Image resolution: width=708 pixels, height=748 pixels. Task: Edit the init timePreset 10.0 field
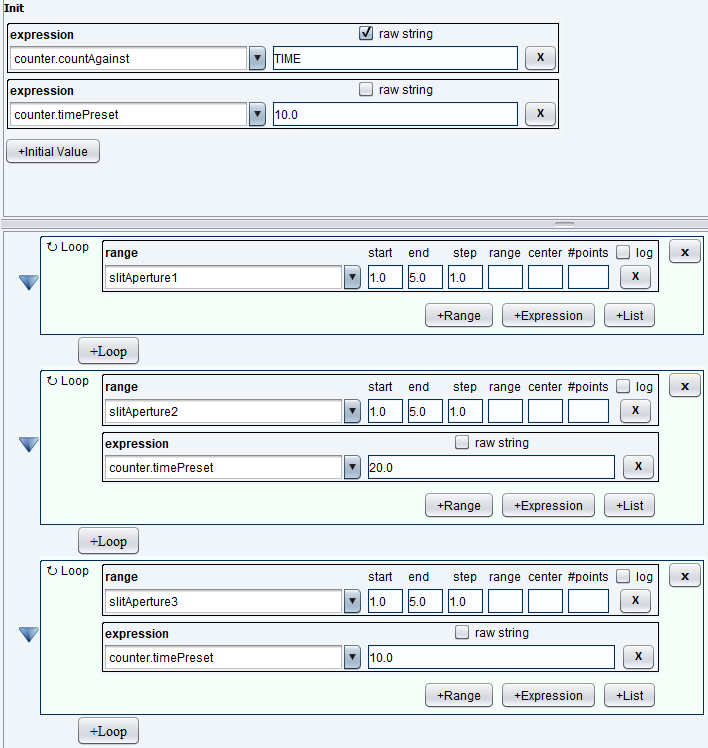(x=395, y=114)
